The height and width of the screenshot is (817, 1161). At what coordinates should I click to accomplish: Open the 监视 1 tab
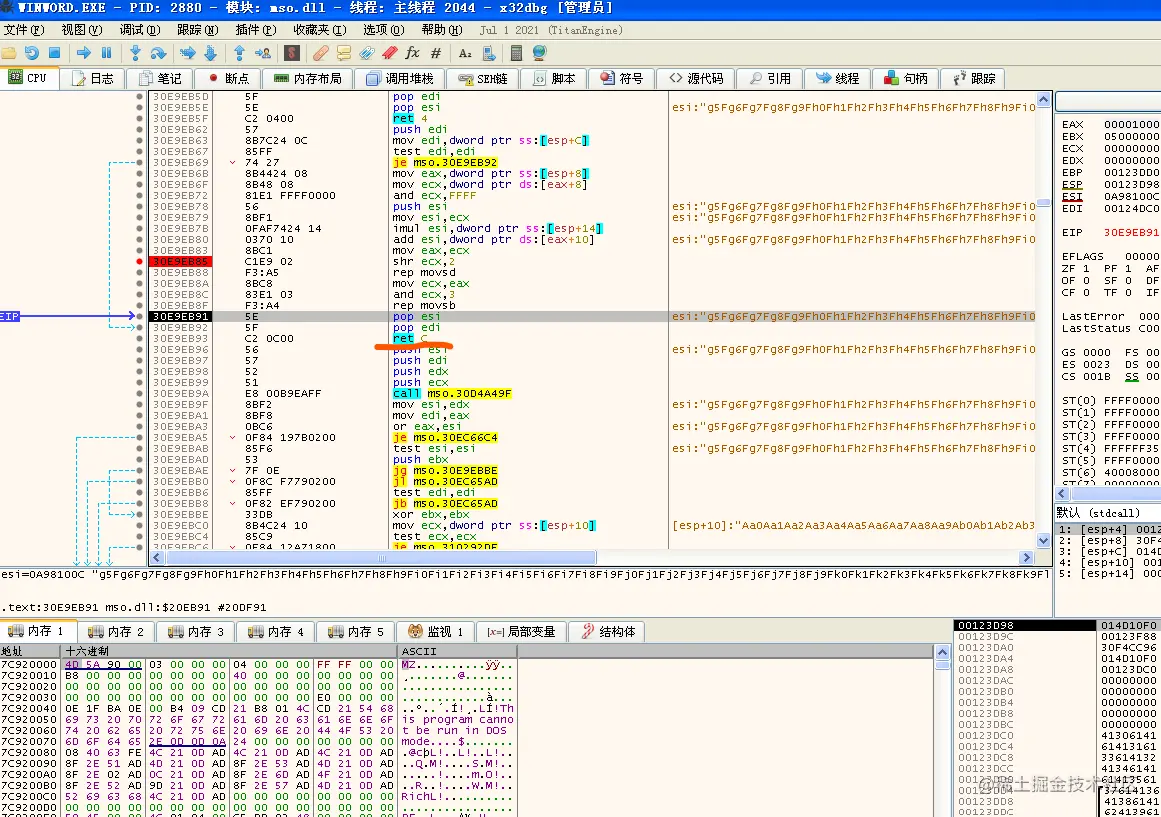coord(435,632)
